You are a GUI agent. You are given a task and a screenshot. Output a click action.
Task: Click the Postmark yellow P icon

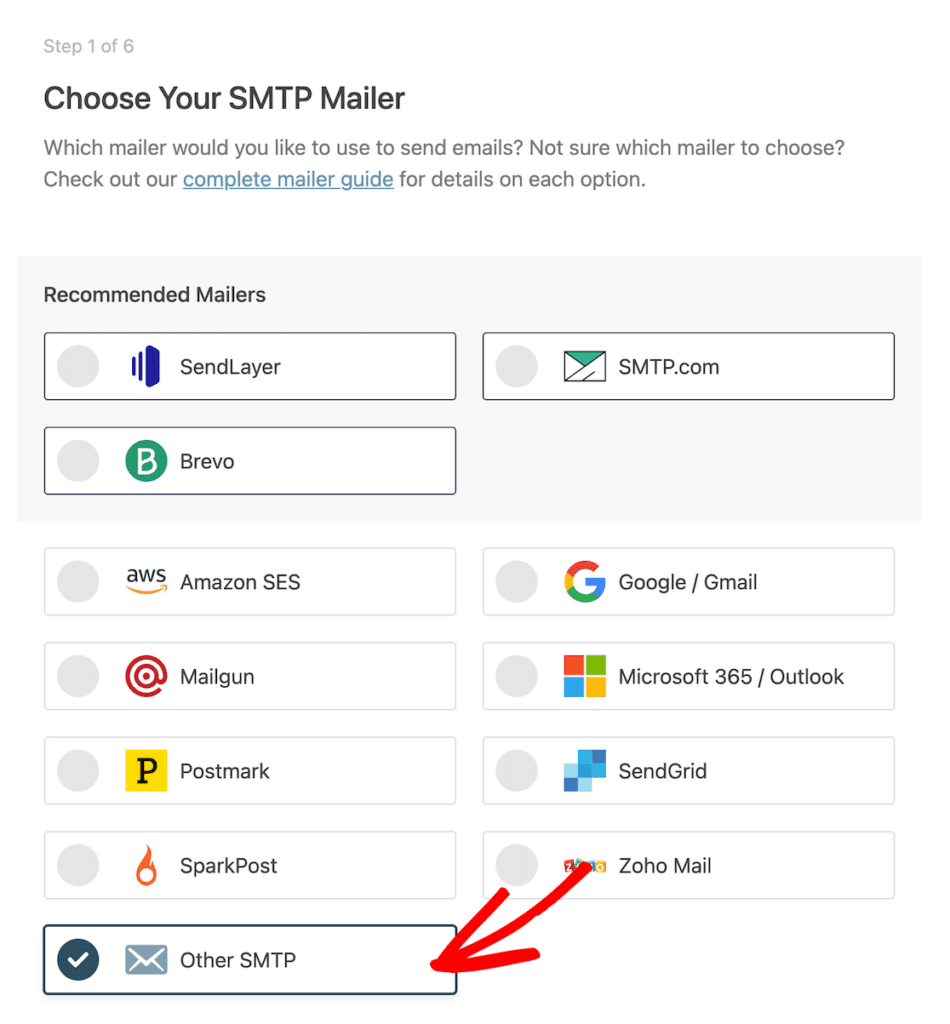click(x=146, y=771)
